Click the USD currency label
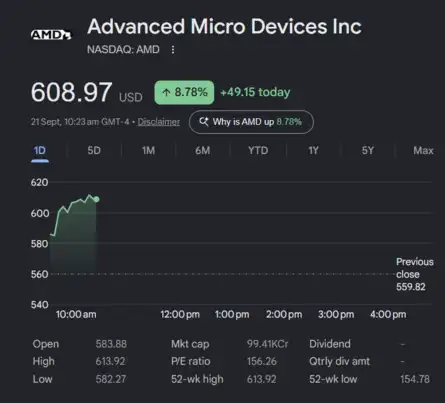 [x=131, y=97]
